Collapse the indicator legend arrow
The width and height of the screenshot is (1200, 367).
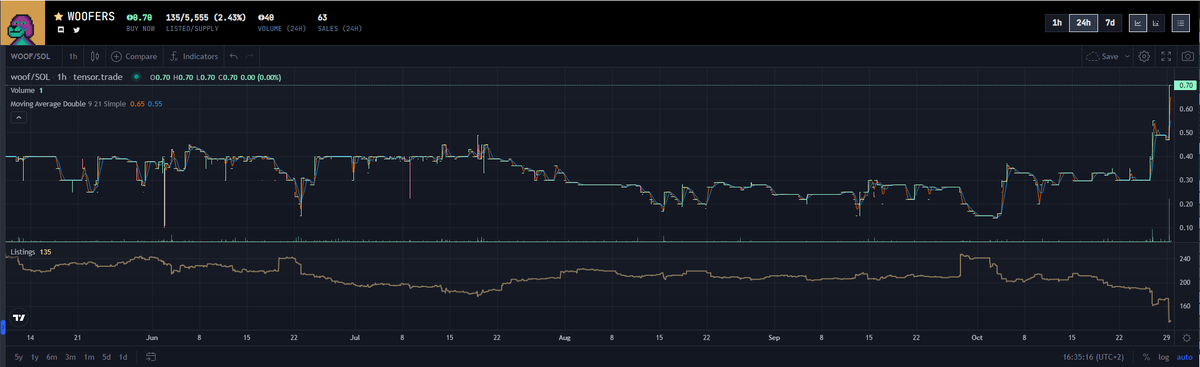[18, 118]
